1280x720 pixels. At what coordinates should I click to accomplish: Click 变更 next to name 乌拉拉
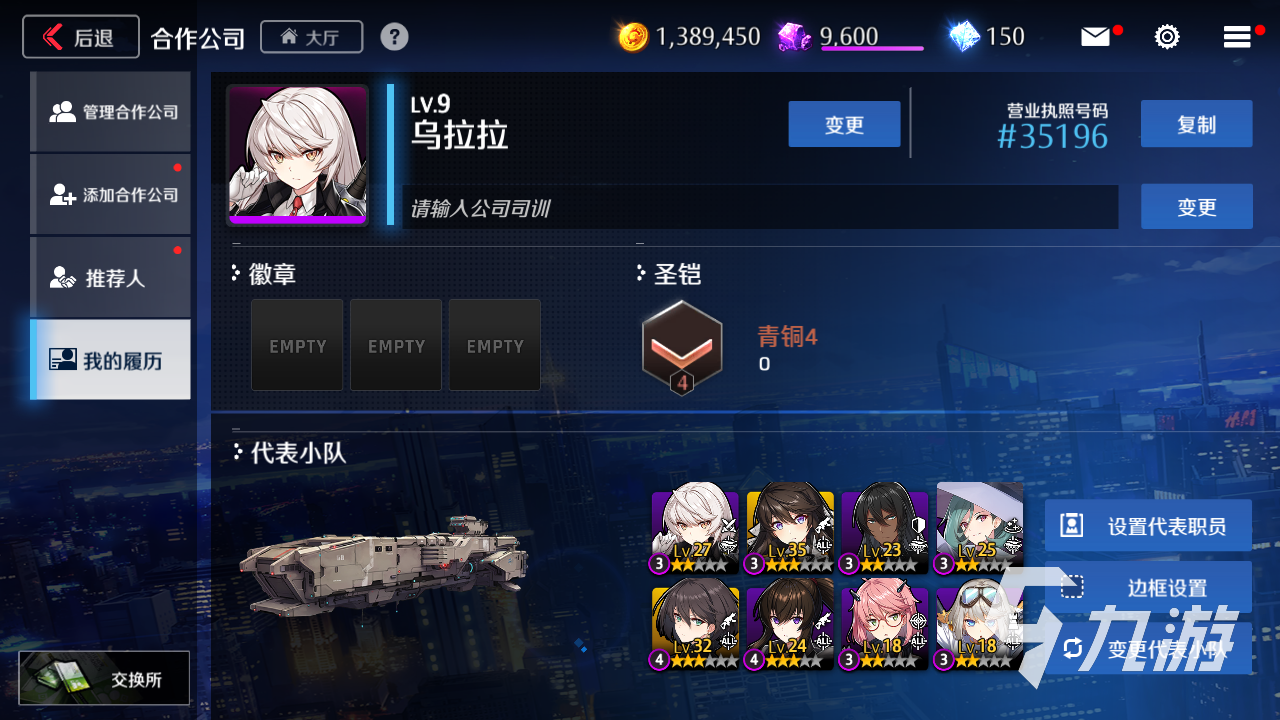844,124
